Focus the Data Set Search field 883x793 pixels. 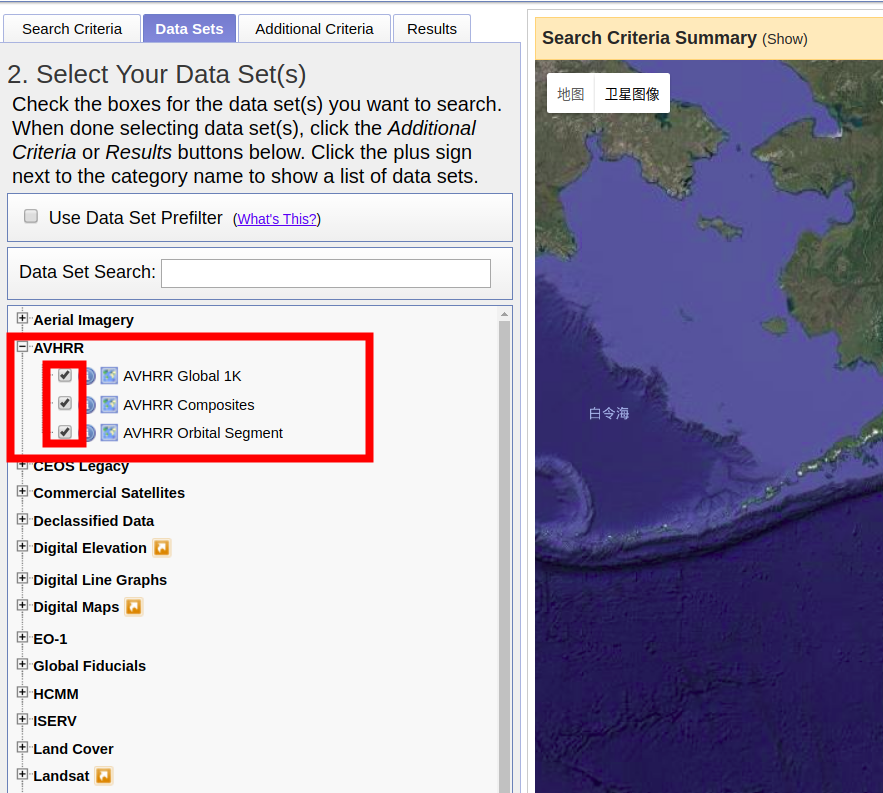pyautogui.click(x=326, y=273)
